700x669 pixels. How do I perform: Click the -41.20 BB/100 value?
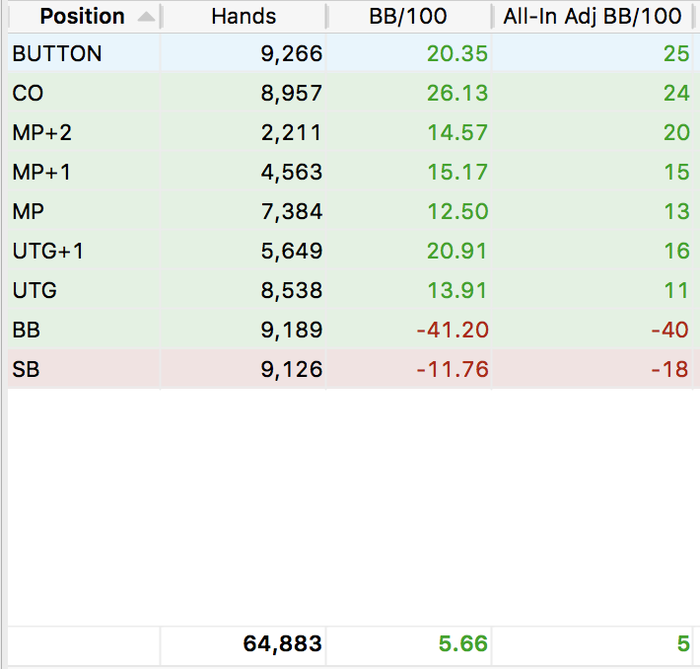point(452,330)
